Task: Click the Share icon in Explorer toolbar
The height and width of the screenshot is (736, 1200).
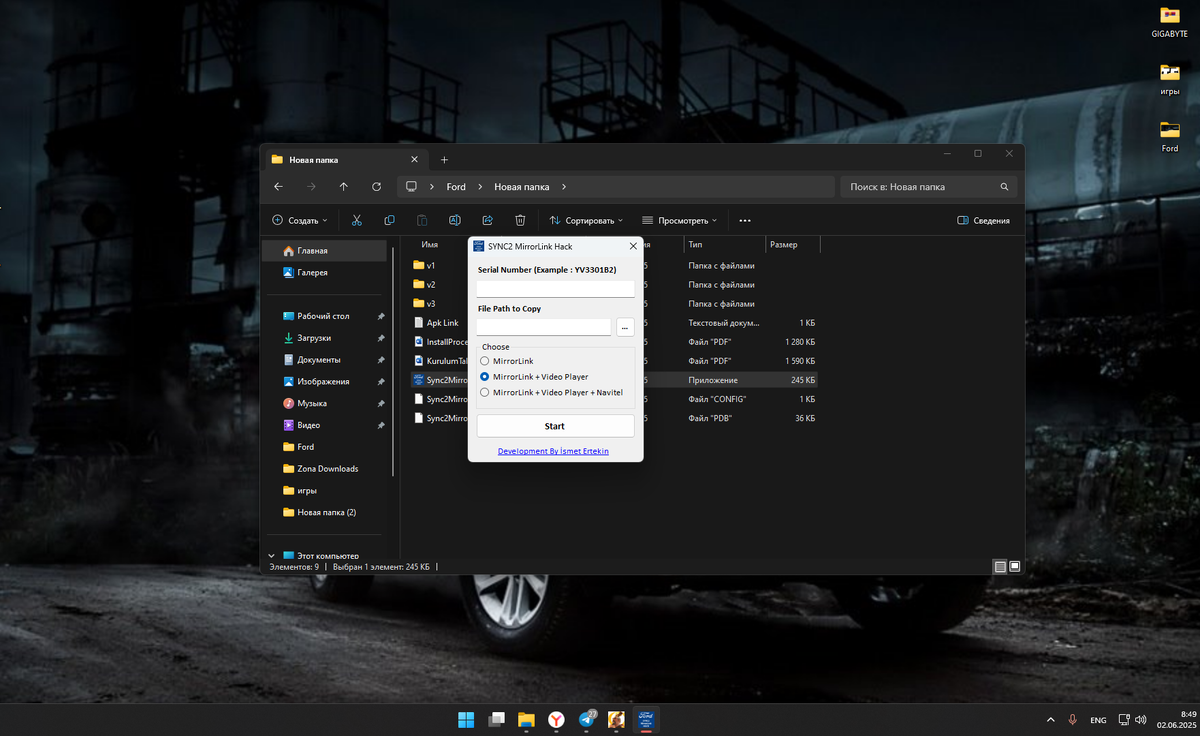Action: [x=487, y=220]
